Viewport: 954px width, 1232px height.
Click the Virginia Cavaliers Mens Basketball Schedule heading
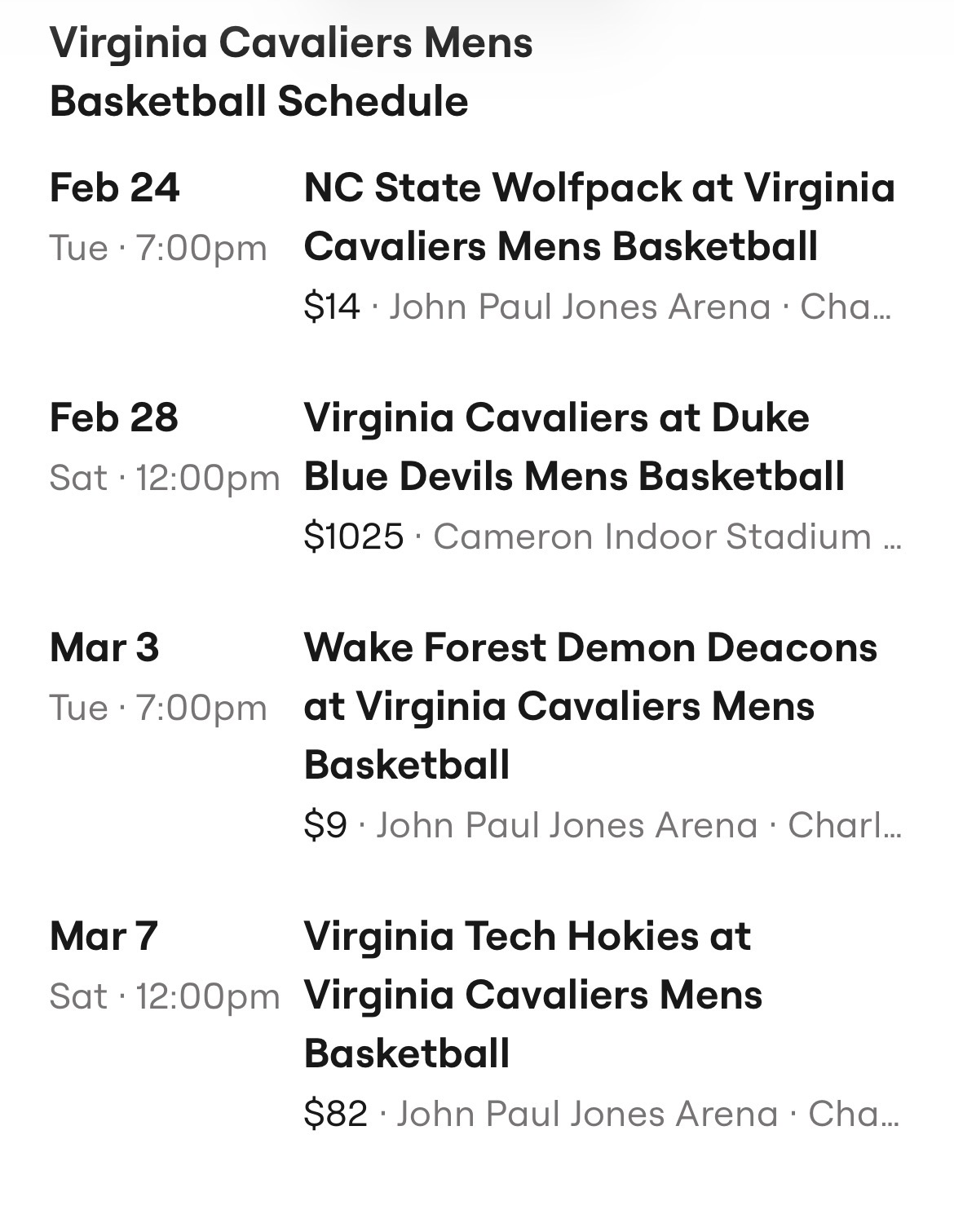pyautogui.click(x=291, y=72)
